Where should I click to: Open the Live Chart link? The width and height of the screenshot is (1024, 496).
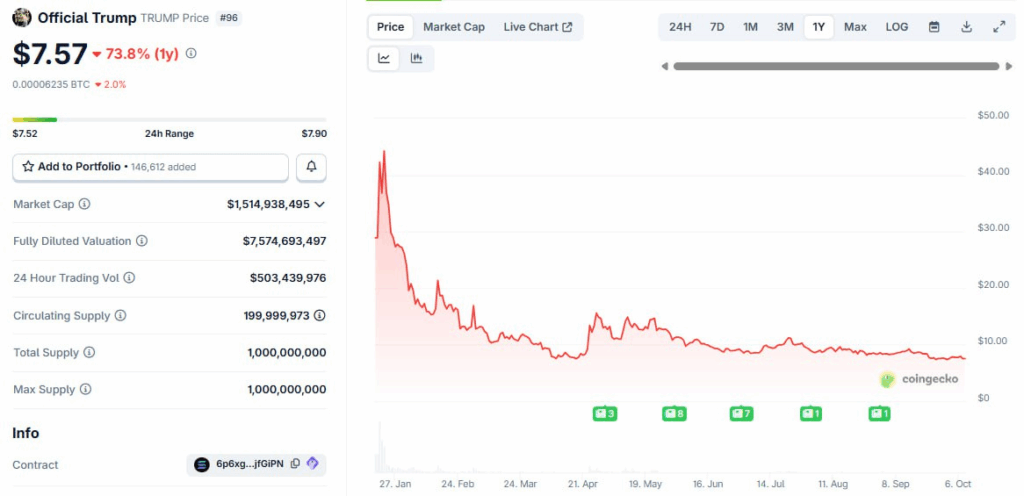click(538, 27)
